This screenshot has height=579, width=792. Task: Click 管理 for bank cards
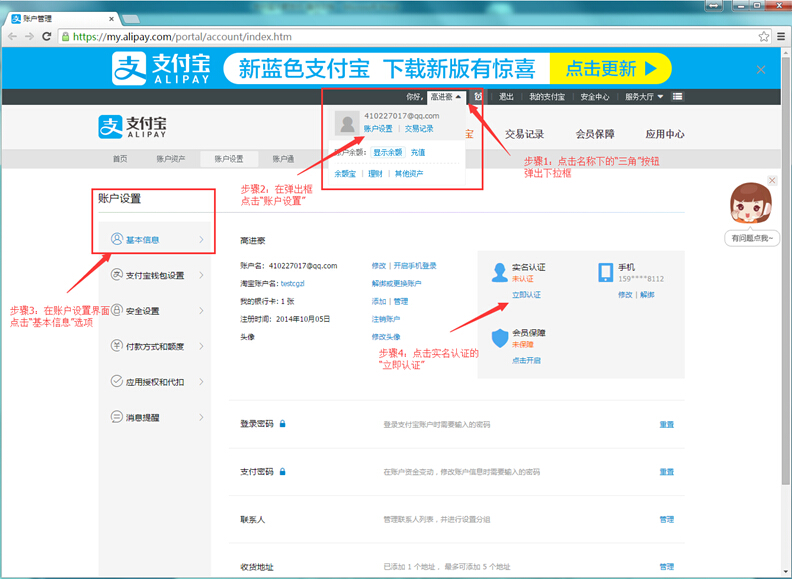coord(401,301)
